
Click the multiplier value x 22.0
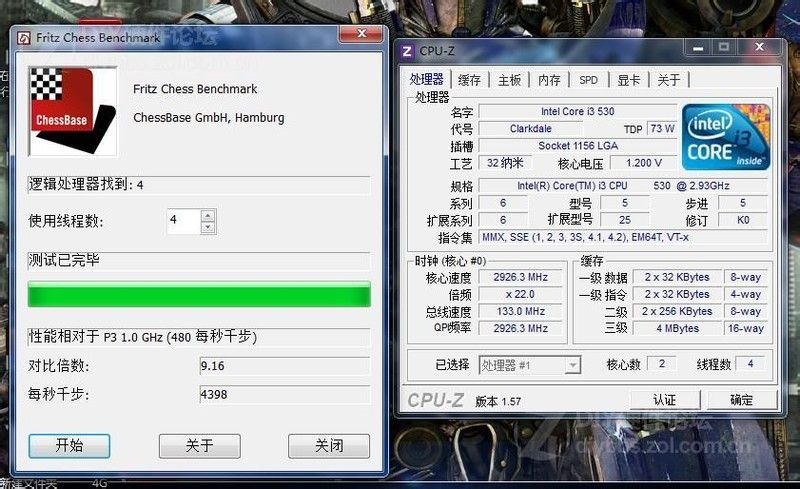pyautogui.click(x=520, y=295)
